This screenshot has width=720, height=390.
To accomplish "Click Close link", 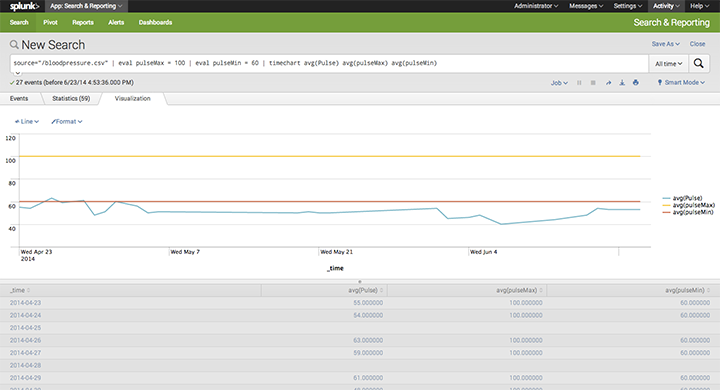I will 697,44.
